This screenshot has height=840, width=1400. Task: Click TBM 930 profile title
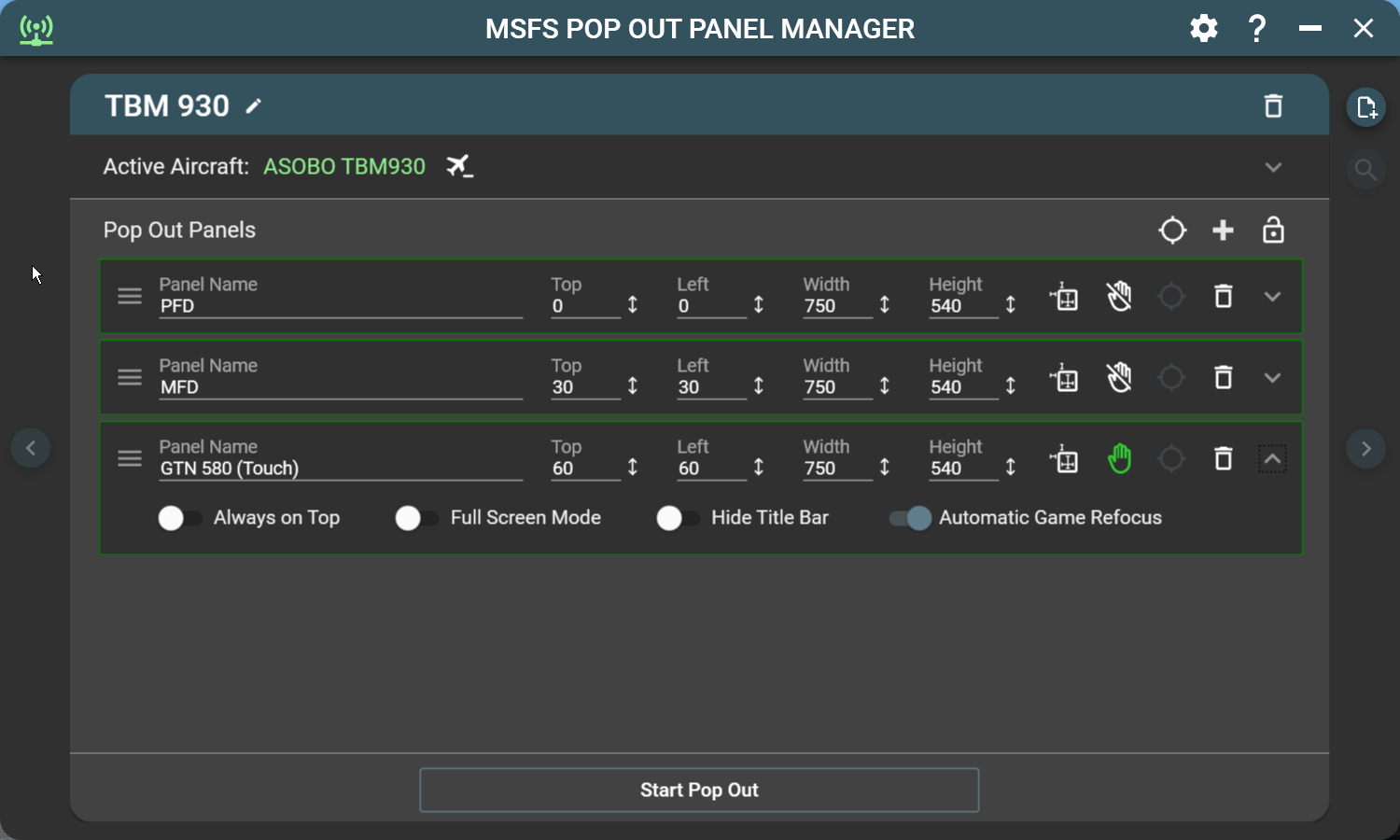(x=167, y=106)
